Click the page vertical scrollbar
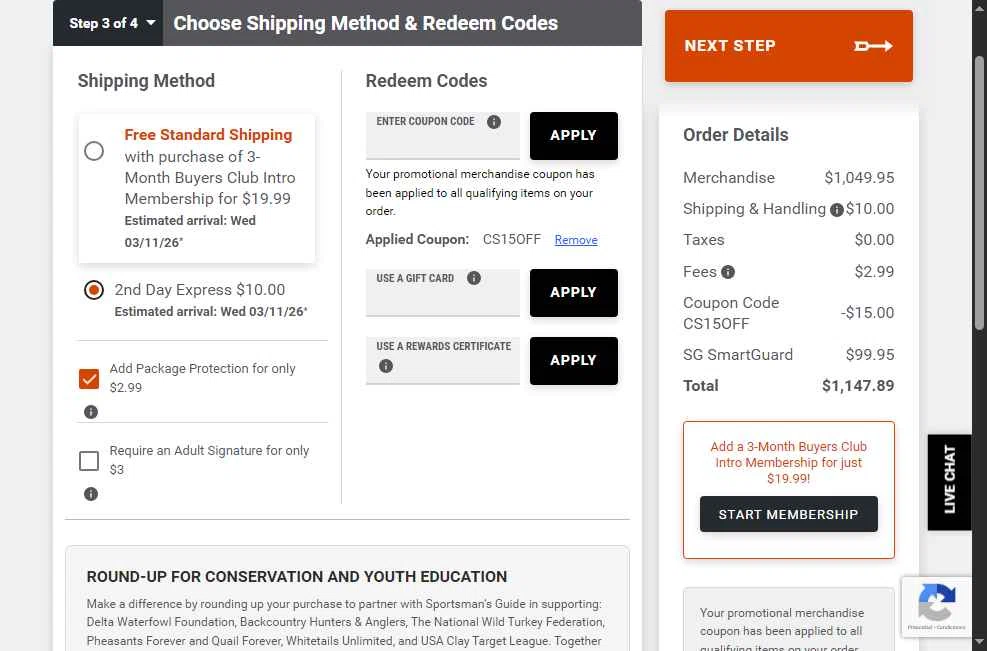This screenshot has height=651, width=987. pos(980,200)
